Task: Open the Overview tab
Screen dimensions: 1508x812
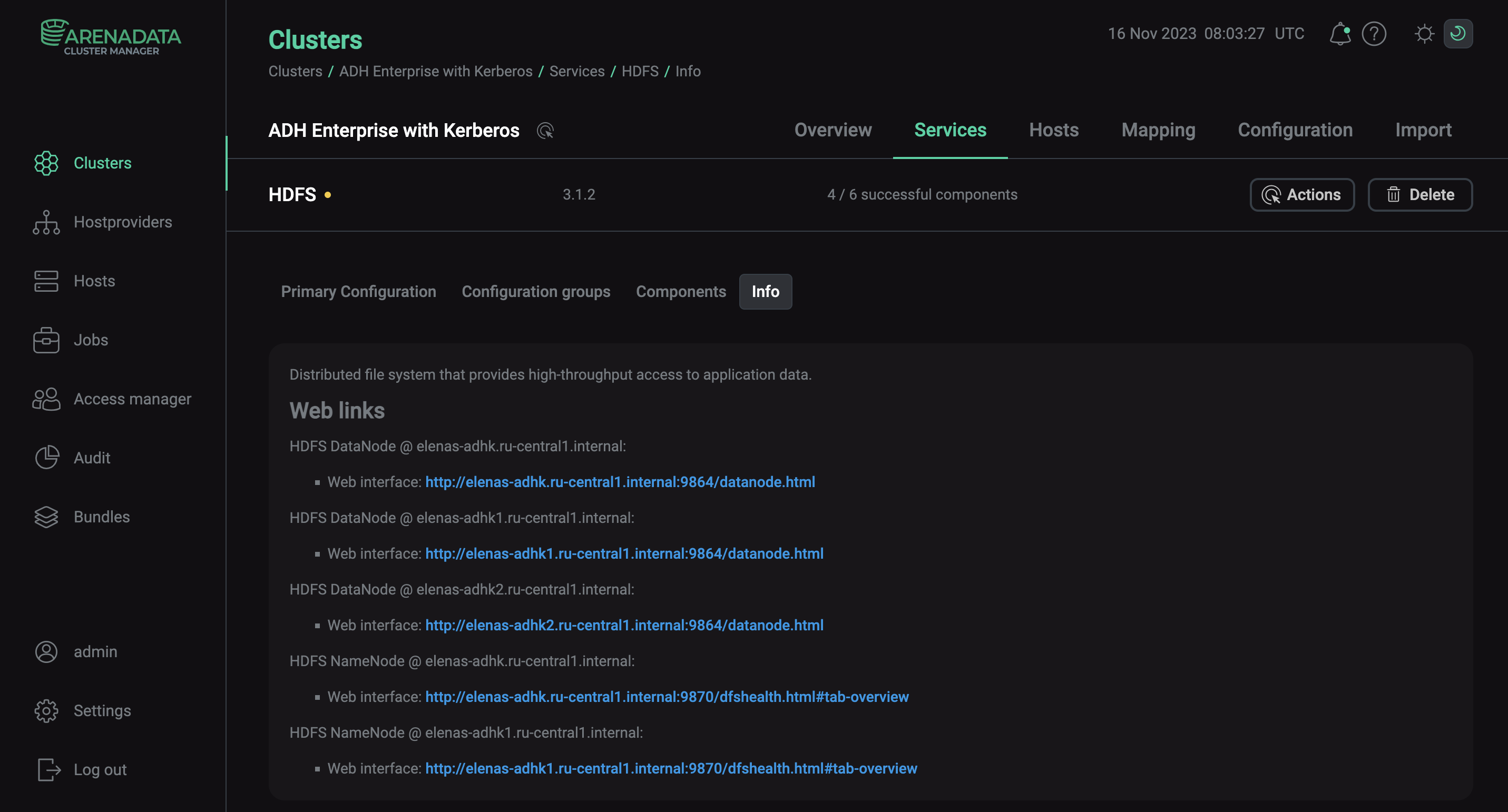Action: pos(833,130)
